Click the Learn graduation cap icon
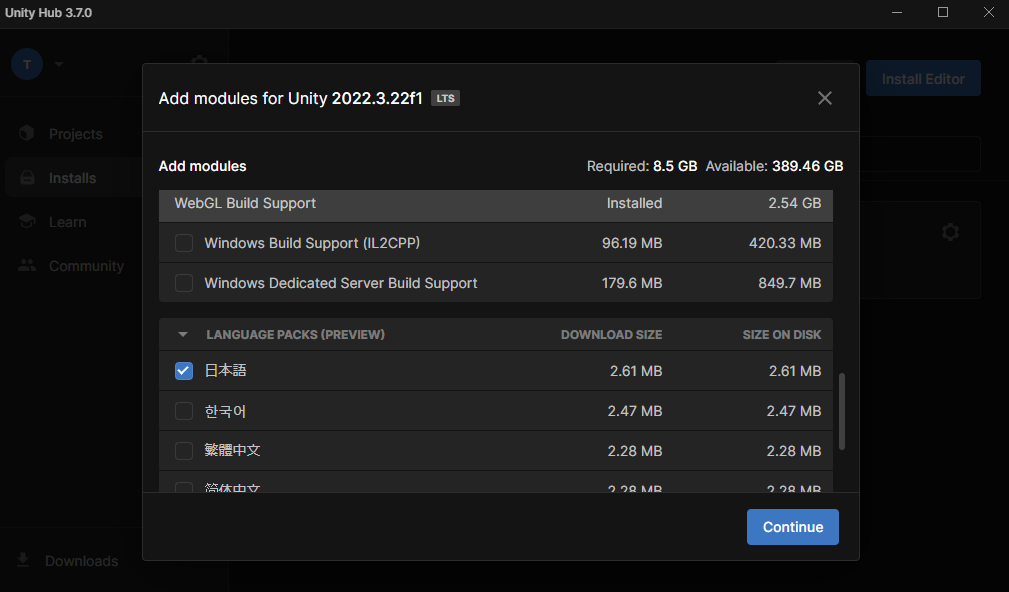Image resolution: width=1009 pixels, height=592 pixels. tap(27, 221)
